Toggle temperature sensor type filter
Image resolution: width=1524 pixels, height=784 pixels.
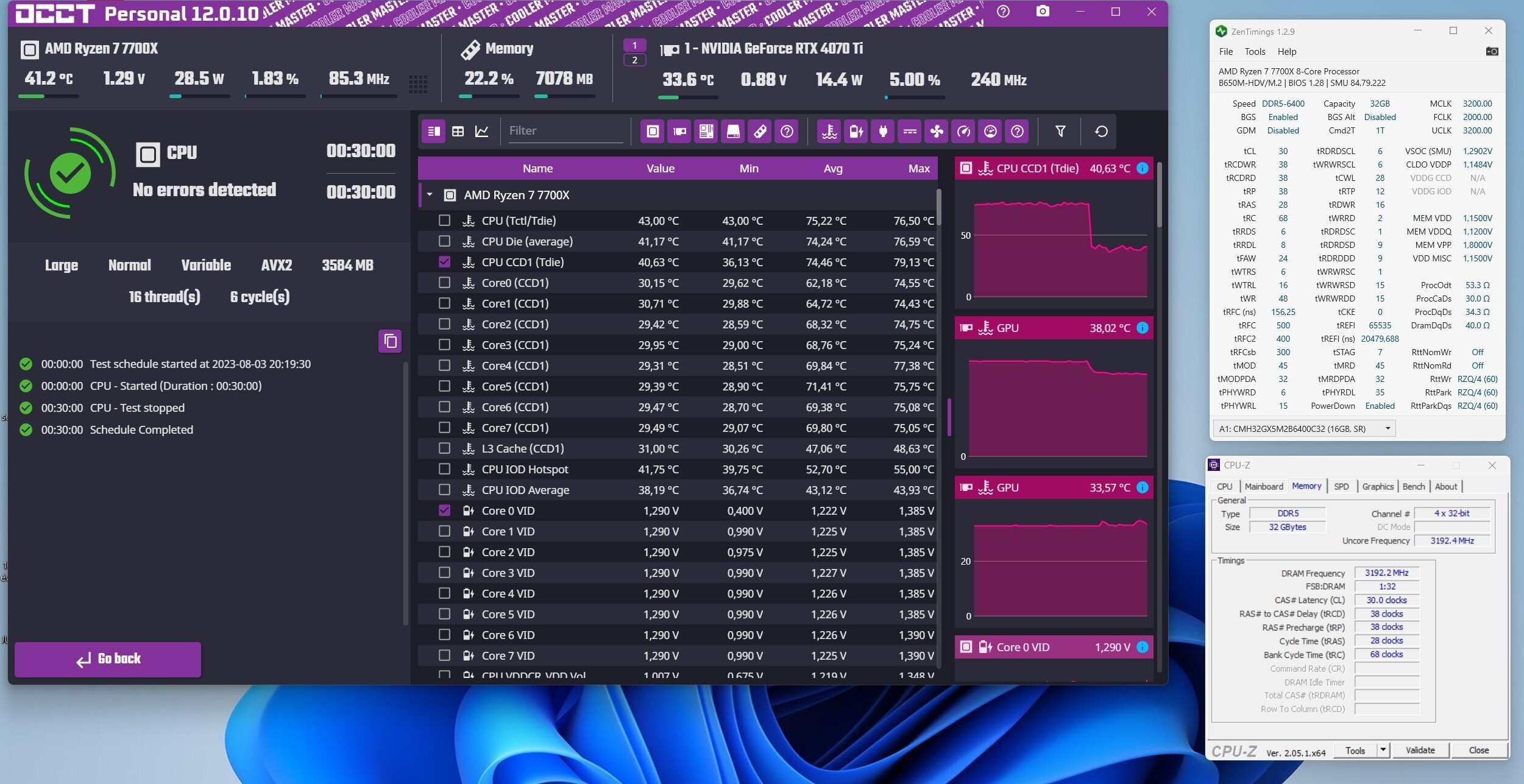pyautogui.click(x=829, y=131)
